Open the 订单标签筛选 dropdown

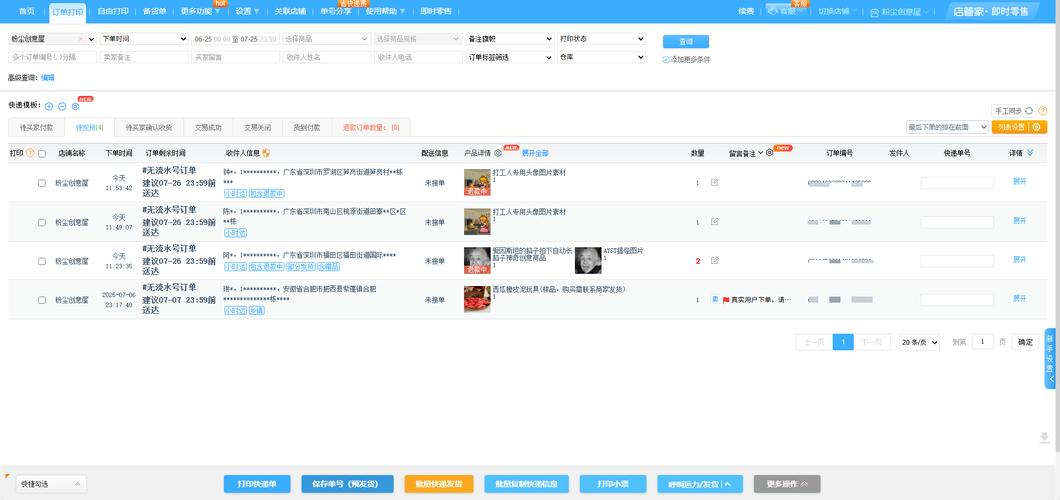pos(510,57)
